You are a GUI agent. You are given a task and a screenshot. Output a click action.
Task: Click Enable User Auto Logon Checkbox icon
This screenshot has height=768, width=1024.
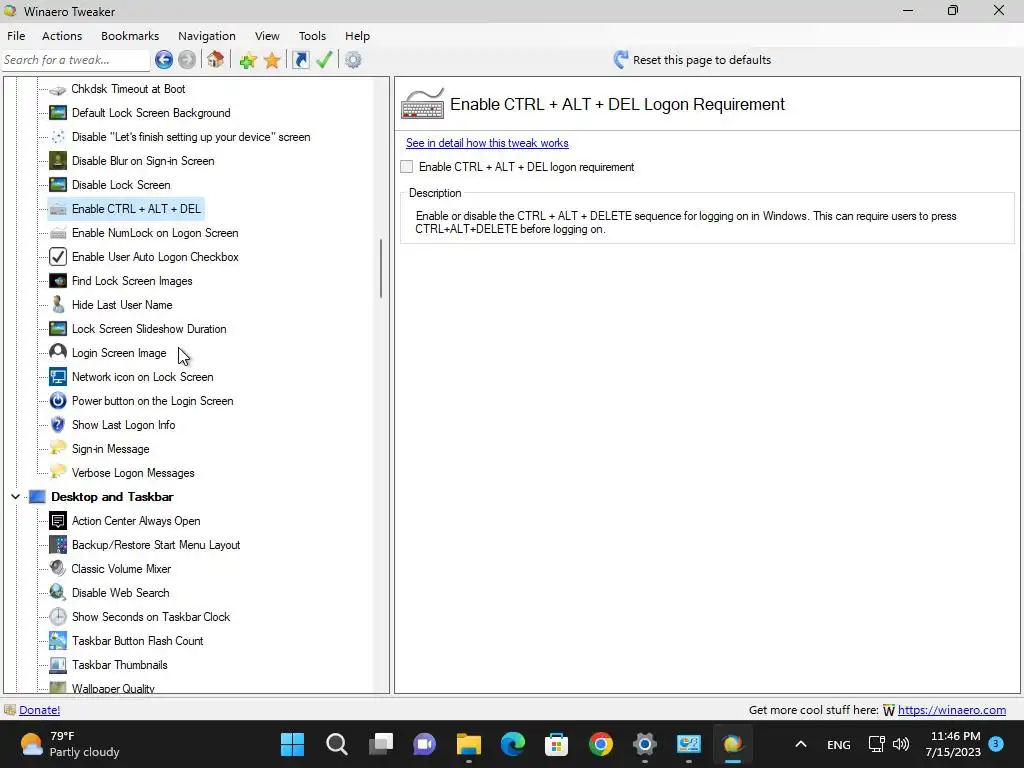[x=57, y=257]
